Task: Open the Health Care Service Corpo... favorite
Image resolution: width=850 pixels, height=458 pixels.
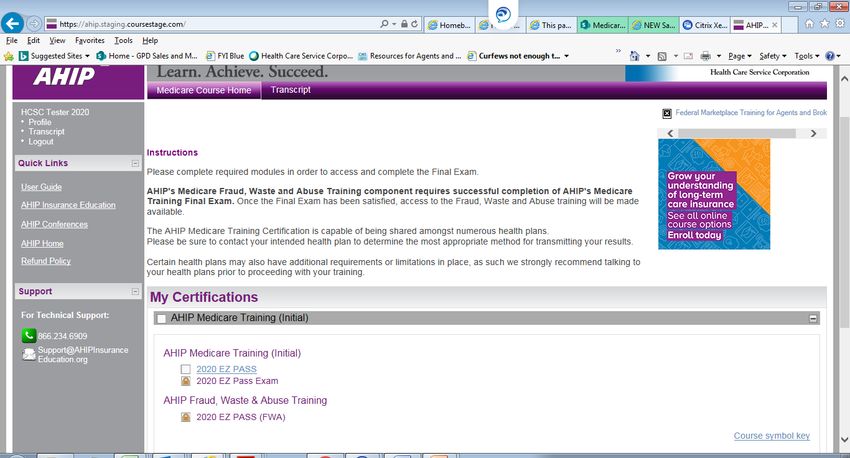Action: click(301, 56)
